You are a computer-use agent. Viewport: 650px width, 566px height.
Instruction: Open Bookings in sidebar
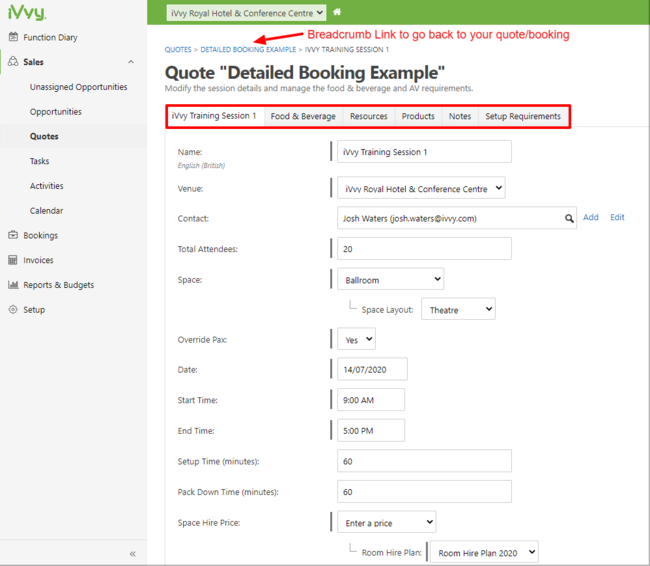tap(41, 236)
